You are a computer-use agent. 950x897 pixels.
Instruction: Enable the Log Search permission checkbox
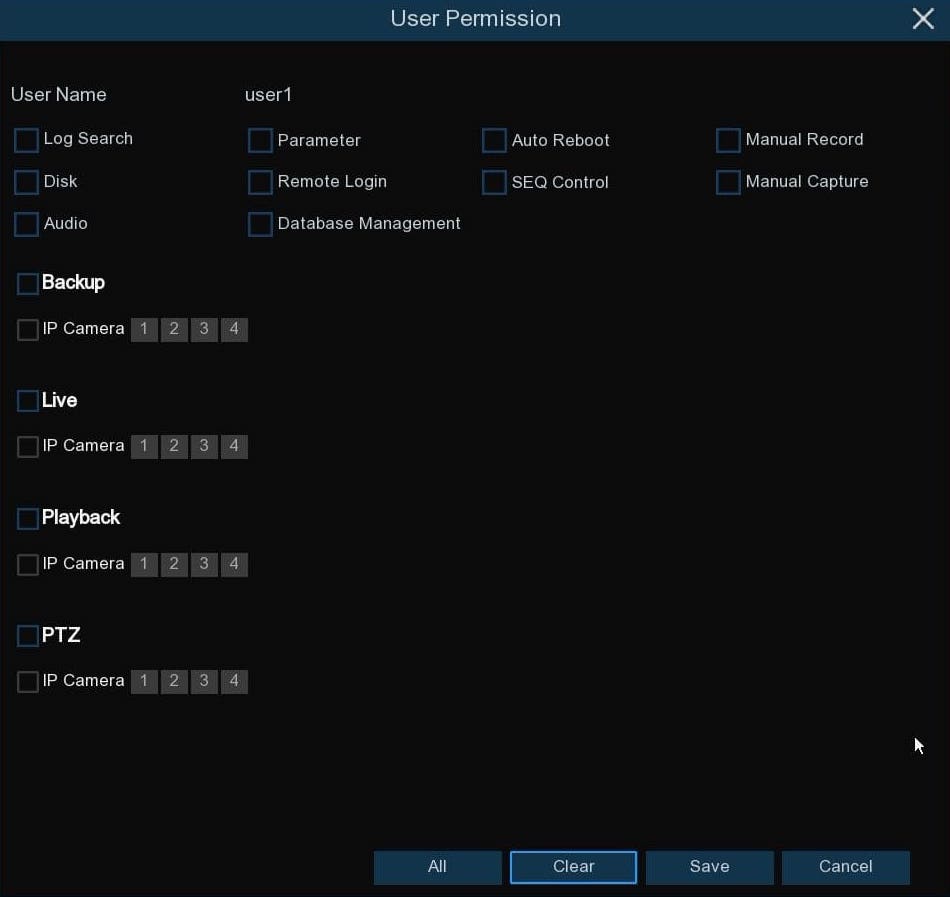[x=27, y=140]
